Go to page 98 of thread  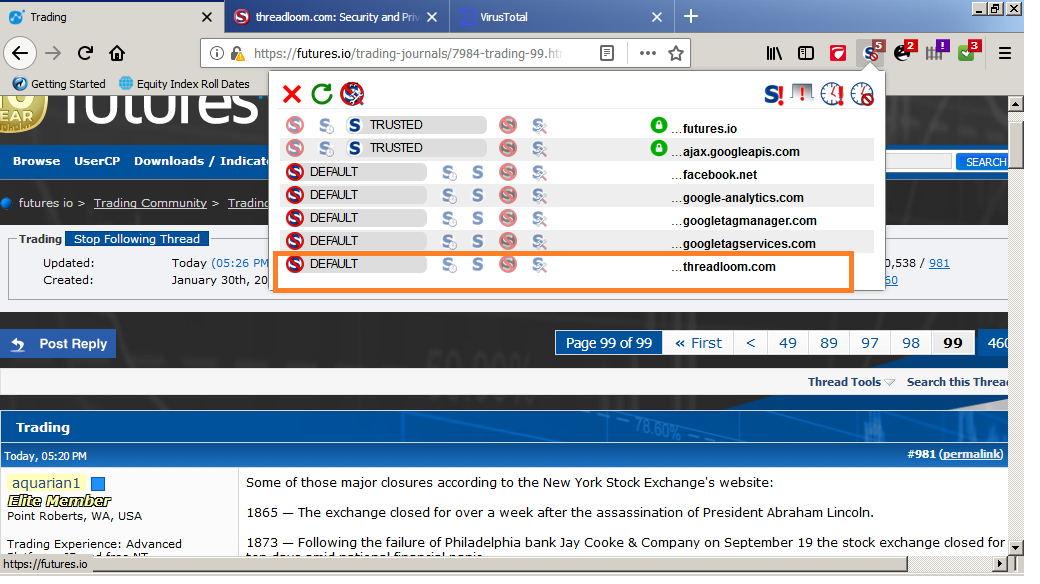[x=911, y=343]
